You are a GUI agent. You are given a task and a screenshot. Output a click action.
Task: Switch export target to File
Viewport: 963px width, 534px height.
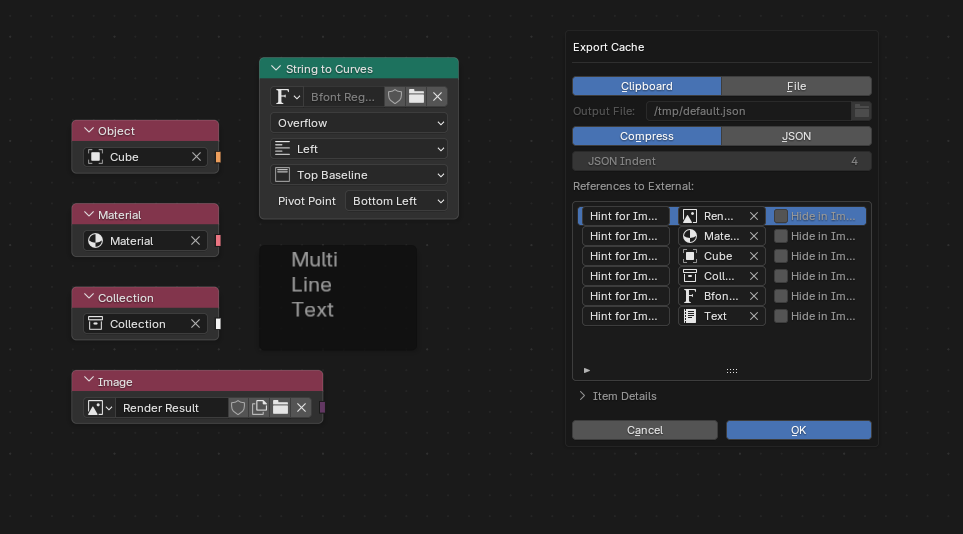tap(796, 86)
